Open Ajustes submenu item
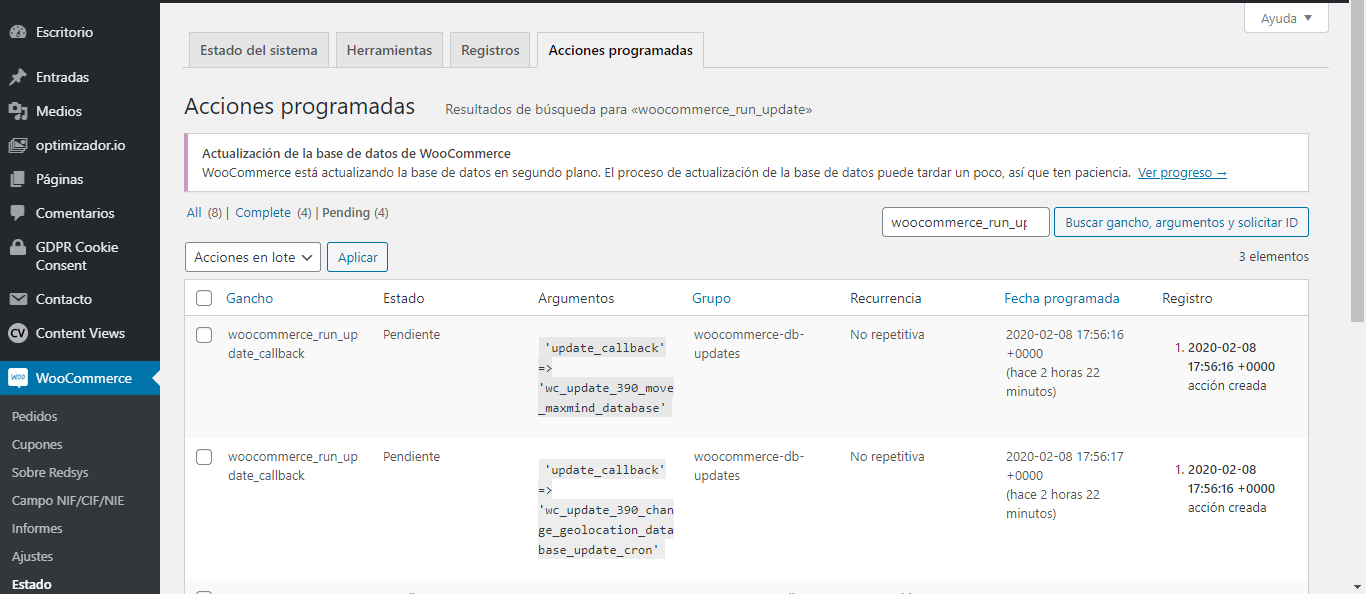This screenshot has width=1366, height=594. (x=32, y=556)
